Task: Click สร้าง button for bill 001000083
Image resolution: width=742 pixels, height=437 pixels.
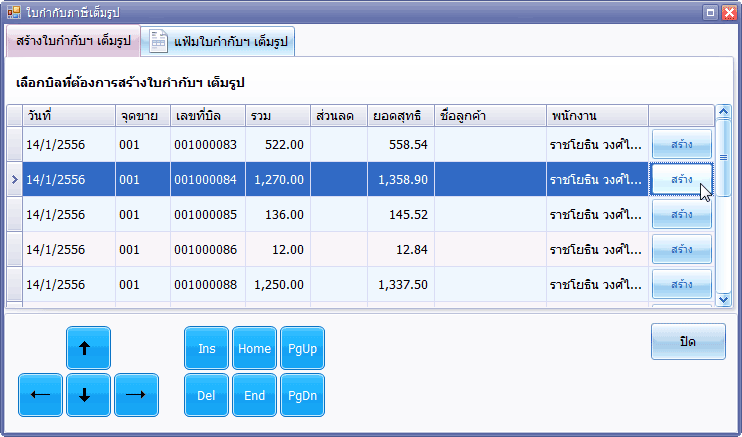Action: (681, 144)
